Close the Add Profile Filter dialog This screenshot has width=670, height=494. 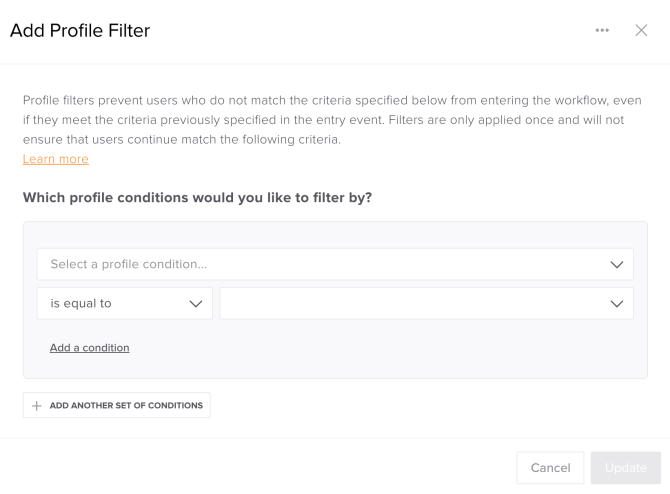click(642, 31)
